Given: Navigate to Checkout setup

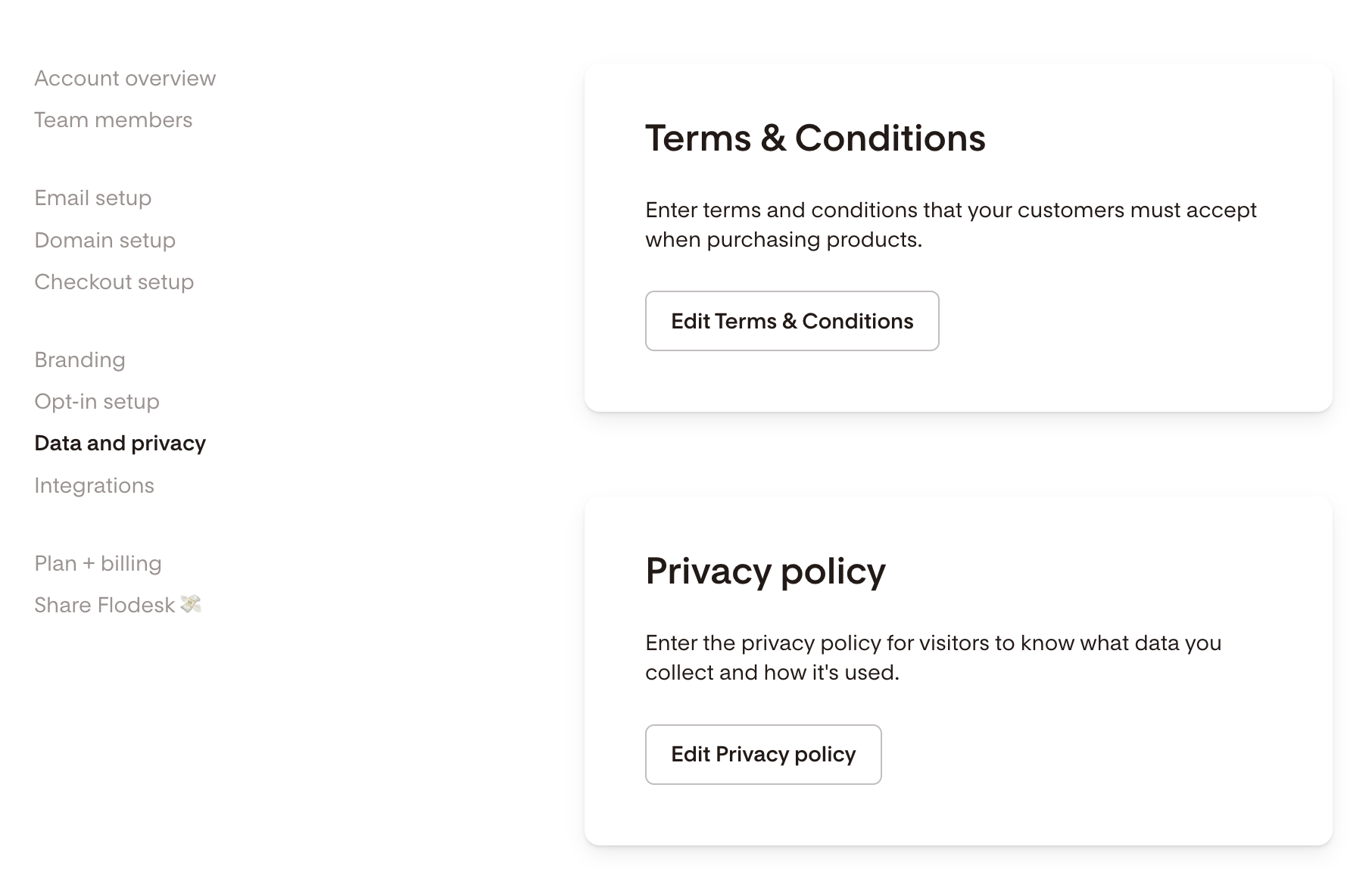Looking at the screenshot, I should (114, 282).
